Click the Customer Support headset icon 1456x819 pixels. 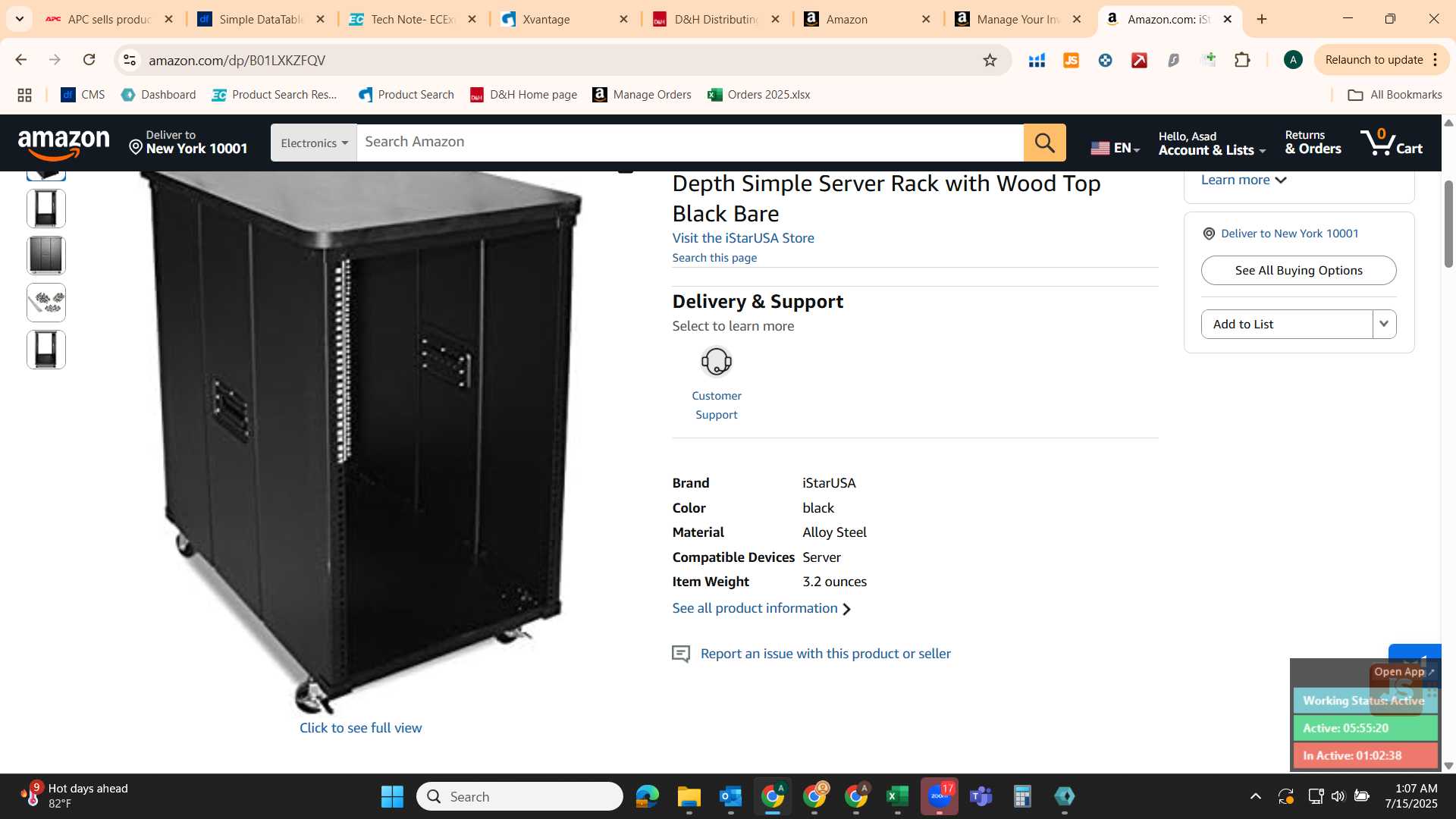point(716,362)
